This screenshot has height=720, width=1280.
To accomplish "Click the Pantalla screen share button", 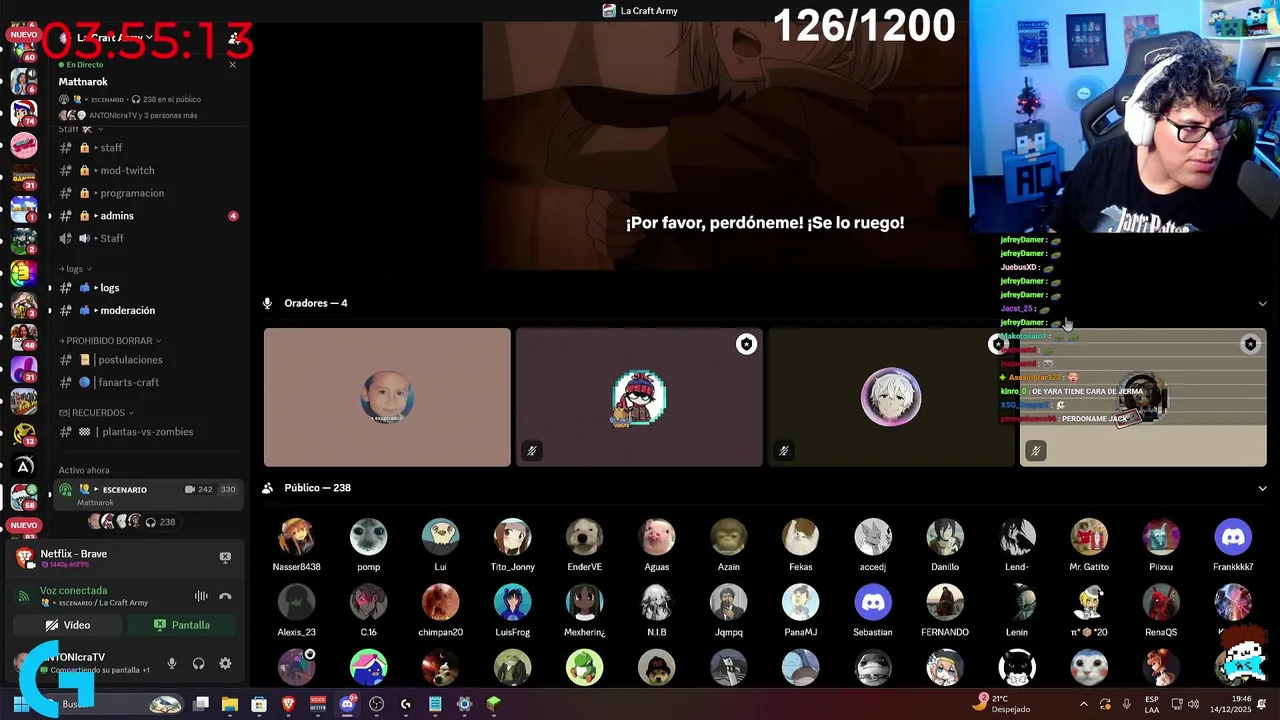I will coord(182,625).
